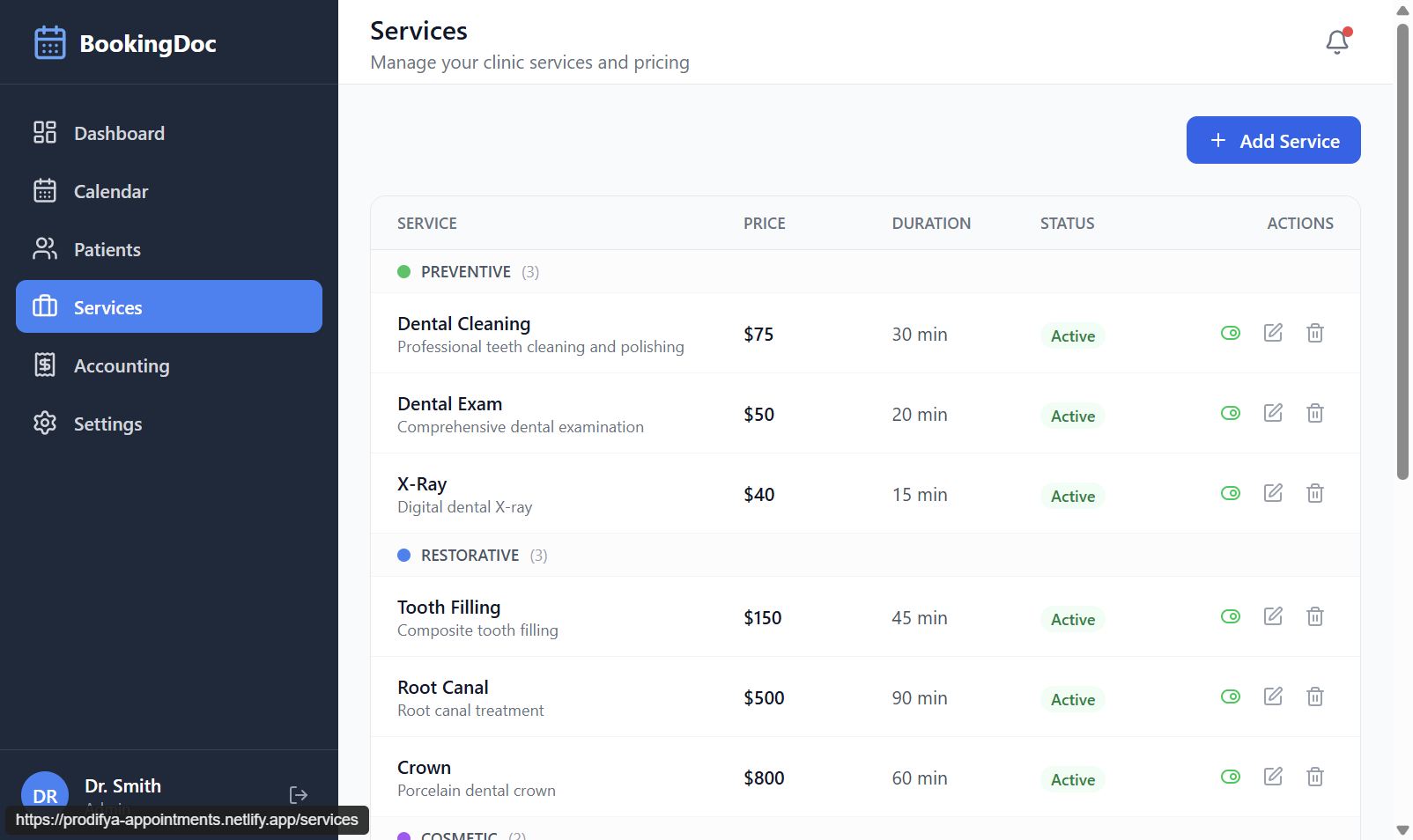
Task: Delete the Tooth Filling service
Action: 1315,616
